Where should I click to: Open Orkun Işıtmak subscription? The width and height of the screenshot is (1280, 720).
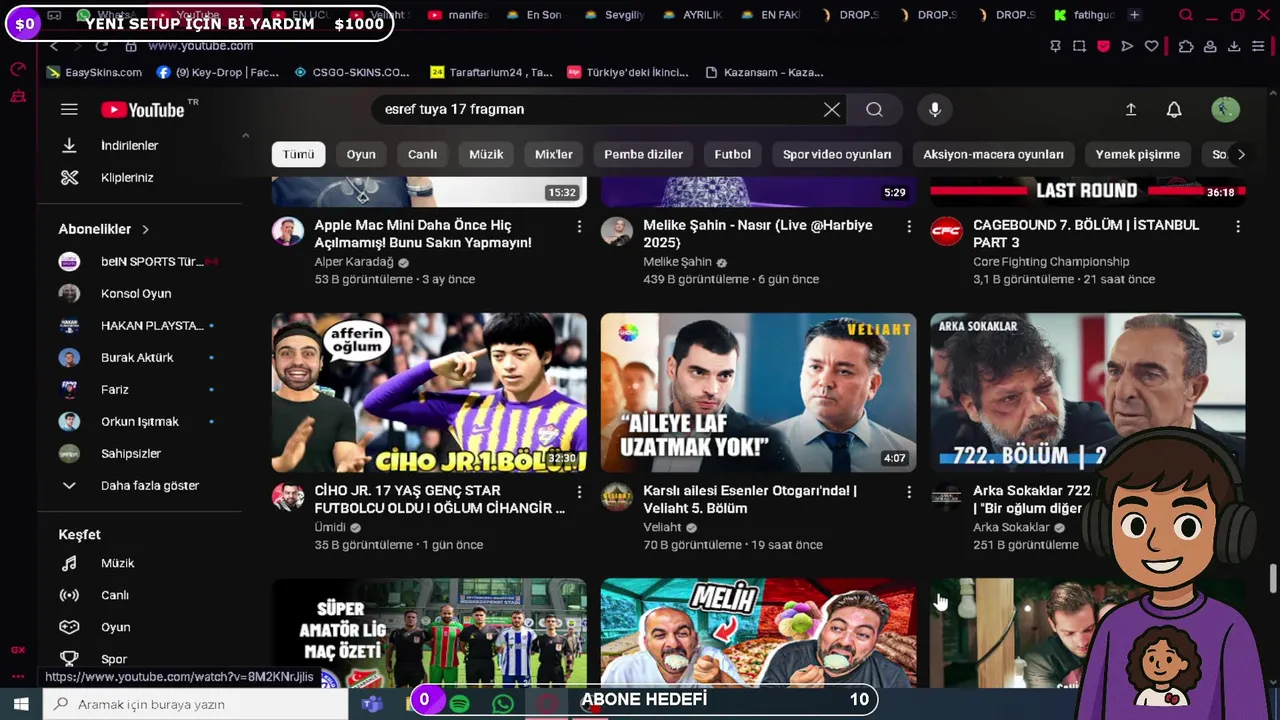[x=140, y=421]
